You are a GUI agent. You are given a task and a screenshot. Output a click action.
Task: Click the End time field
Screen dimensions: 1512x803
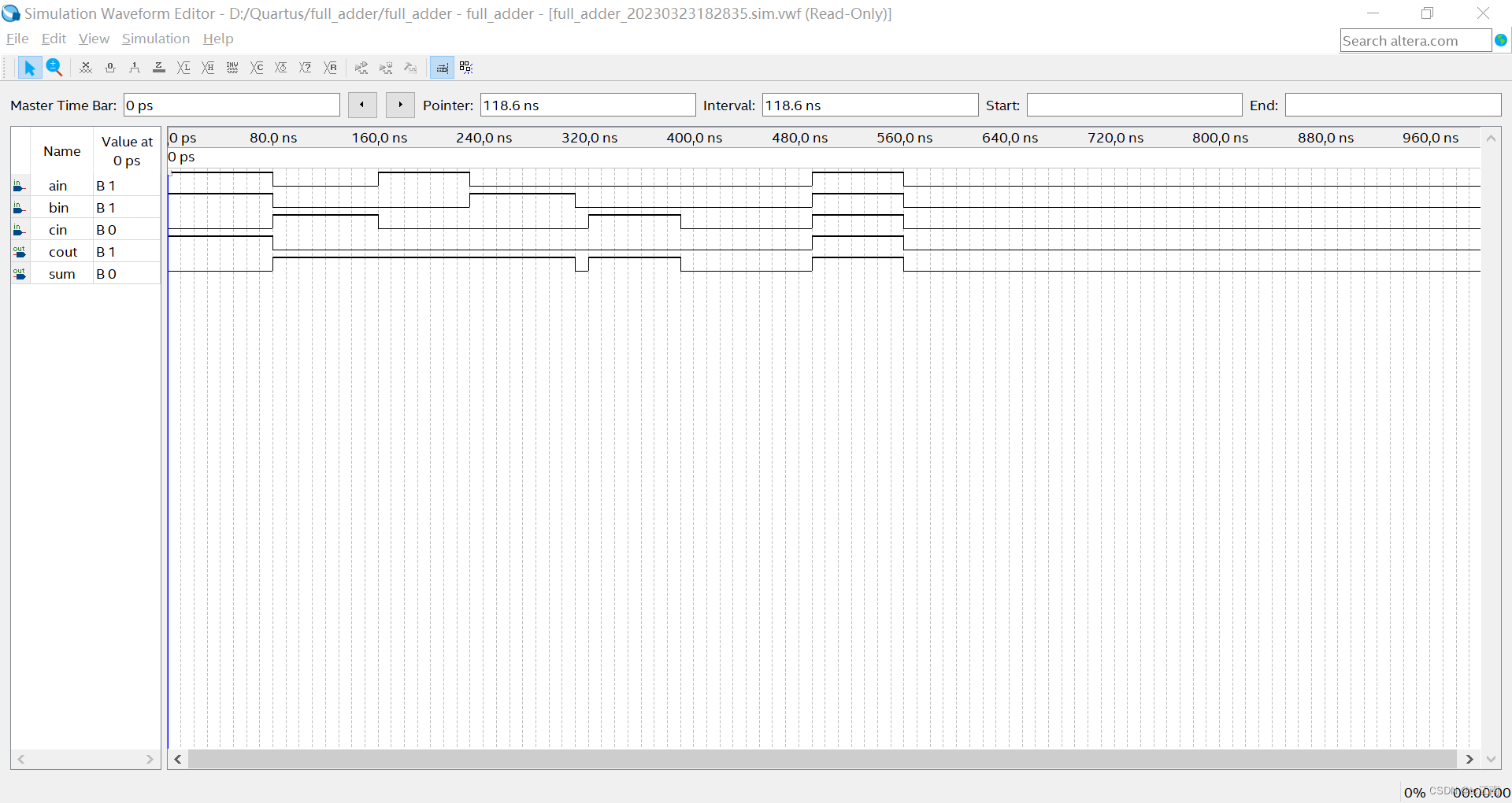coord(1393,105)
